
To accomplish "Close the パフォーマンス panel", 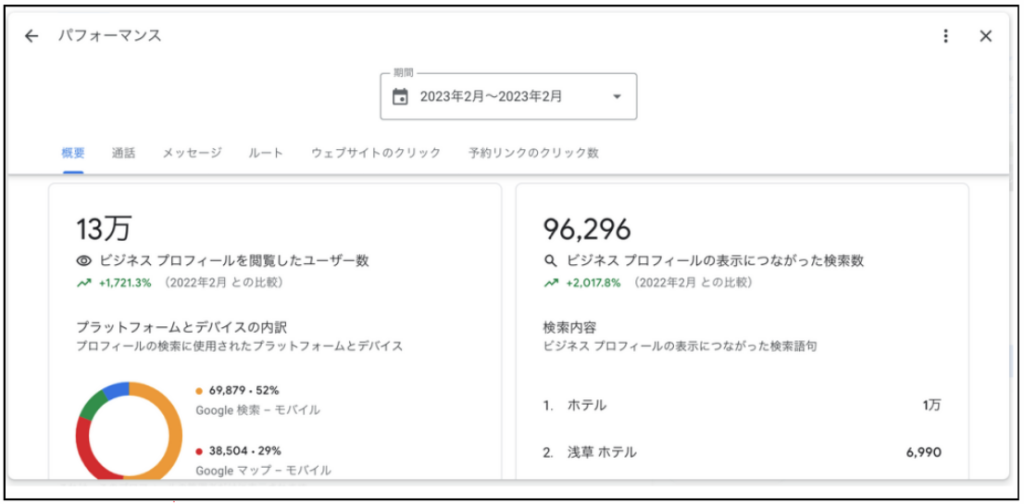I will [986, 36].
